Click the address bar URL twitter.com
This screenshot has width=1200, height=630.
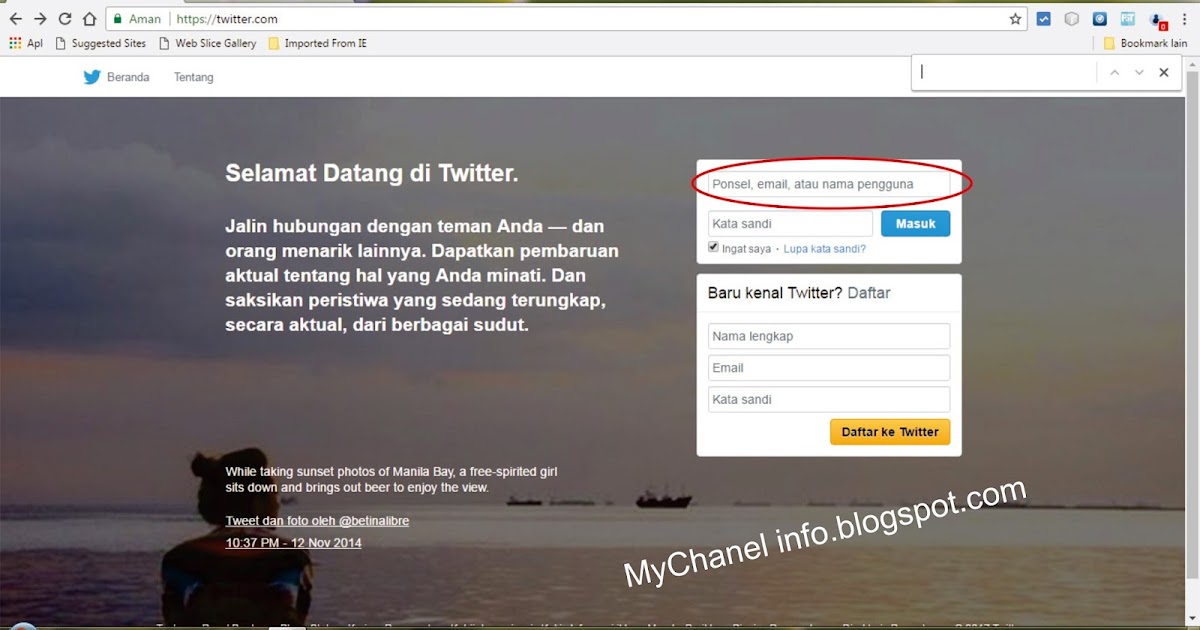click(227, 19)
